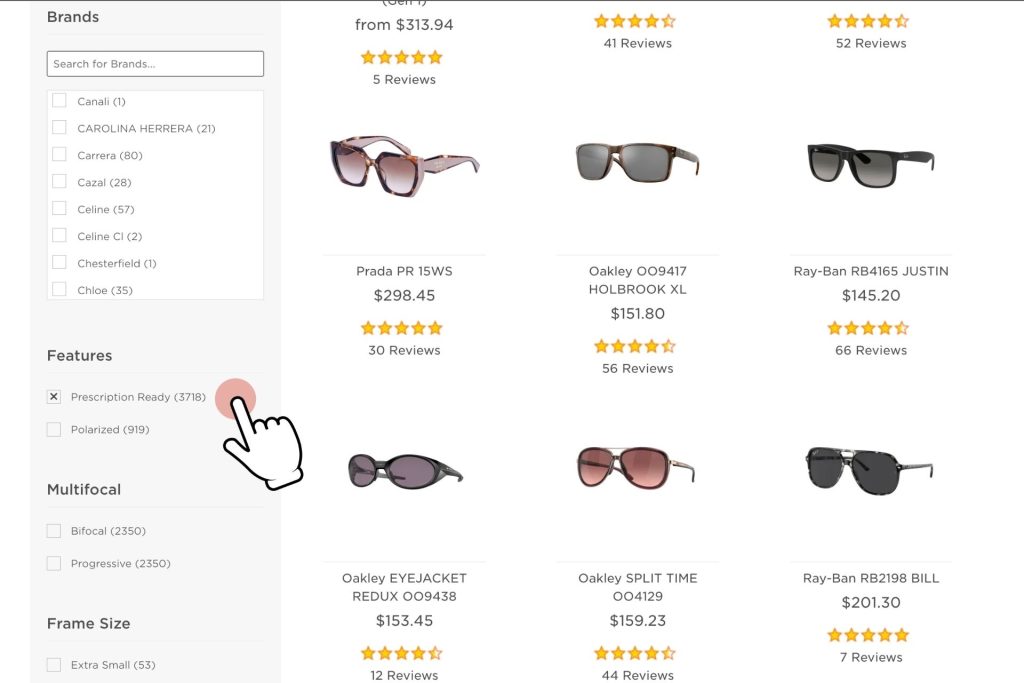Select the CAROLINA HERRERA brand checkbox
1024x683 pixels.
pyautogui.click(x=60, y=128)
